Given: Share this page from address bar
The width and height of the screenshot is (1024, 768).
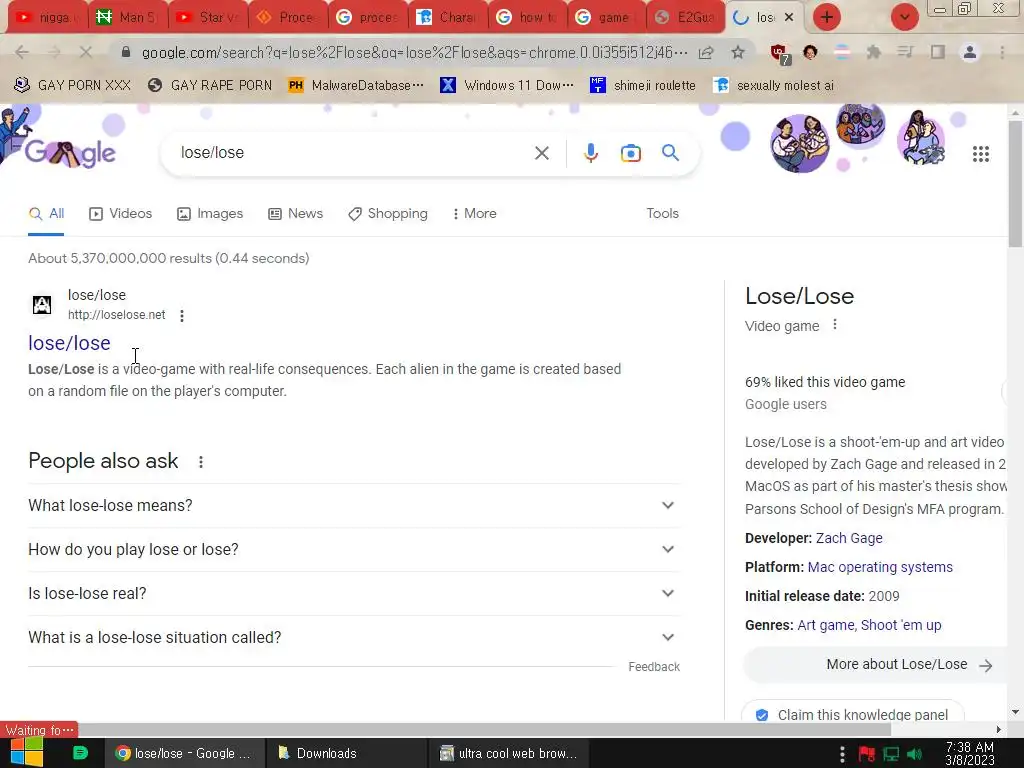Looking at the screenshot, I should [706, 52].
